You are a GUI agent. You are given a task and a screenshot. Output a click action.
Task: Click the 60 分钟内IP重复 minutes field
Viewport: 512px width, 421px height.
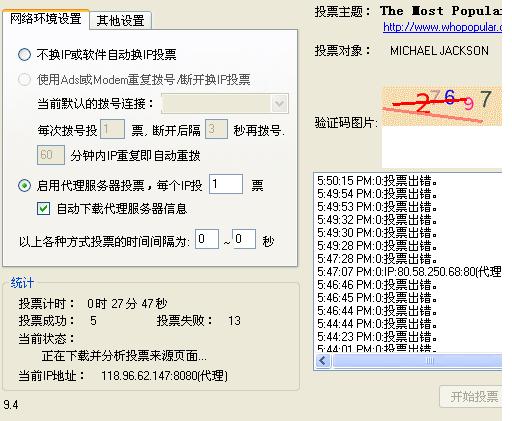click(x=51, y=155)
